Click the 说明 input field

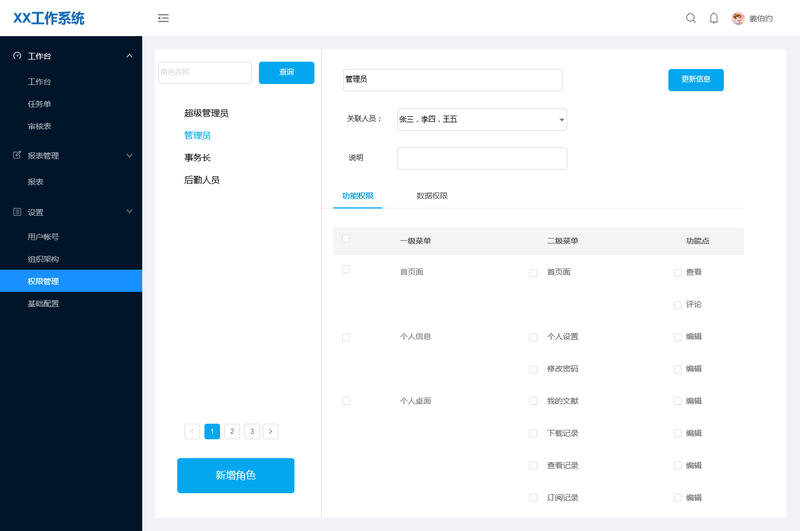482,158
